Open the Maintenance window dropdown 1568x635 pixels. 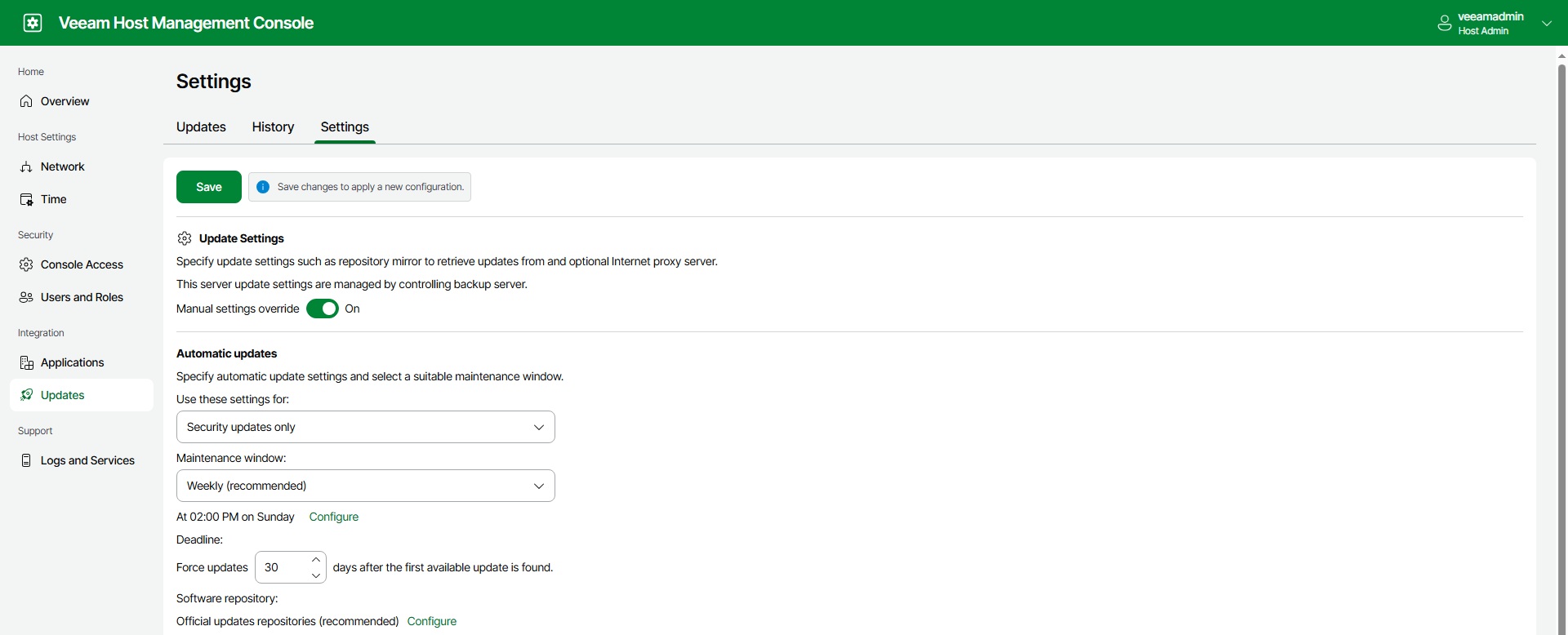[365, 486]
